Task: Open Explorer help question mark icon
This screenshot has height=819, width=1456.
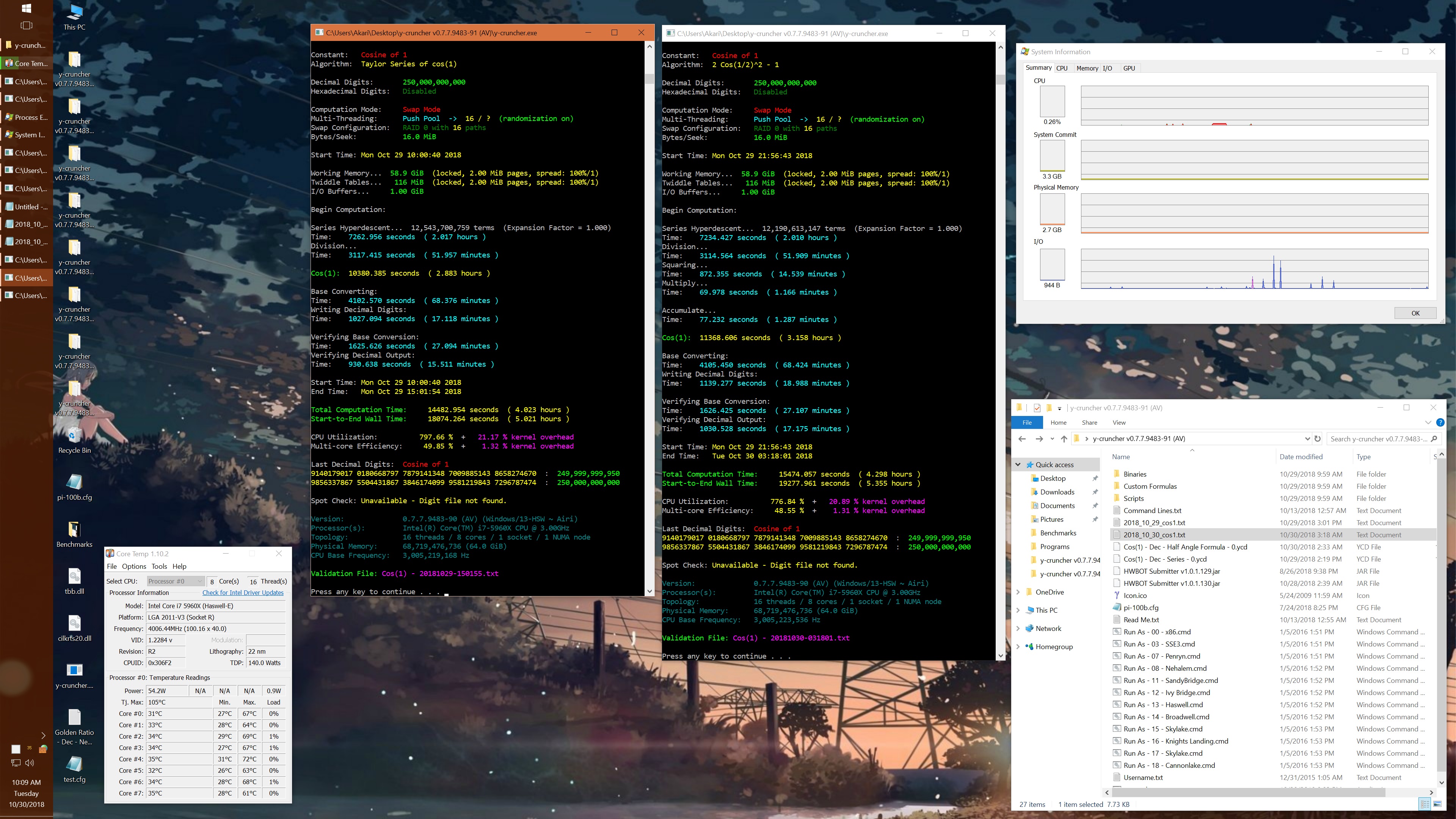Action: tap(1440, 422)
